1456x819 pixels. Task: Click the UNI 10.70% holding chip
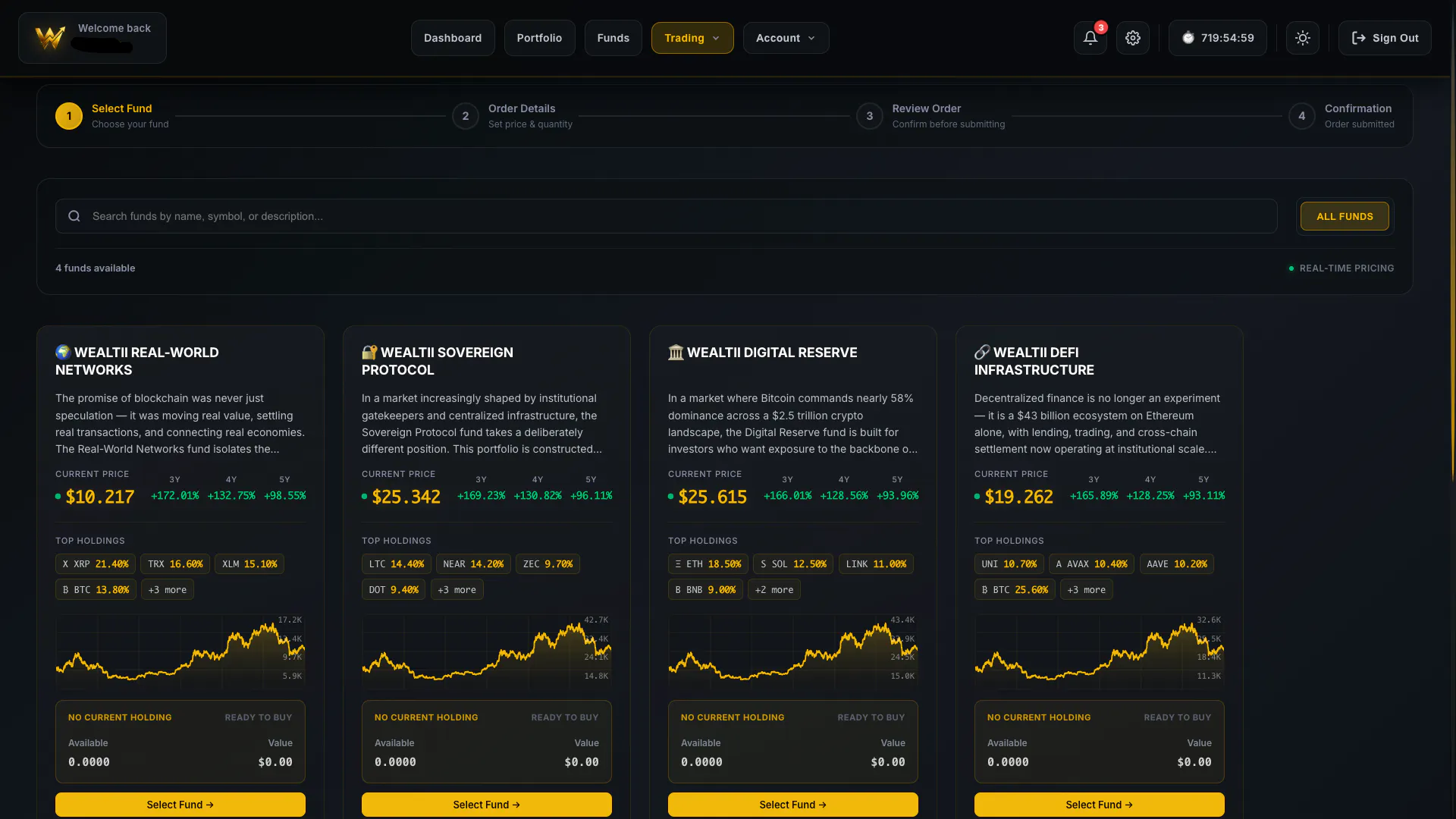pyautogui.click(x=1009, y=563)
